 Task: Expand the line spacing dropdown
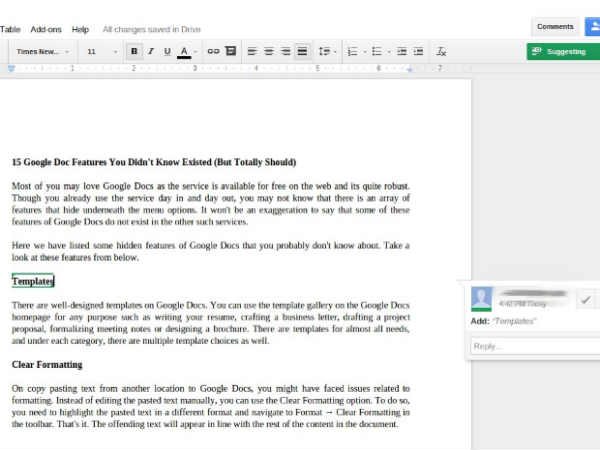click(x=325, y=51)
